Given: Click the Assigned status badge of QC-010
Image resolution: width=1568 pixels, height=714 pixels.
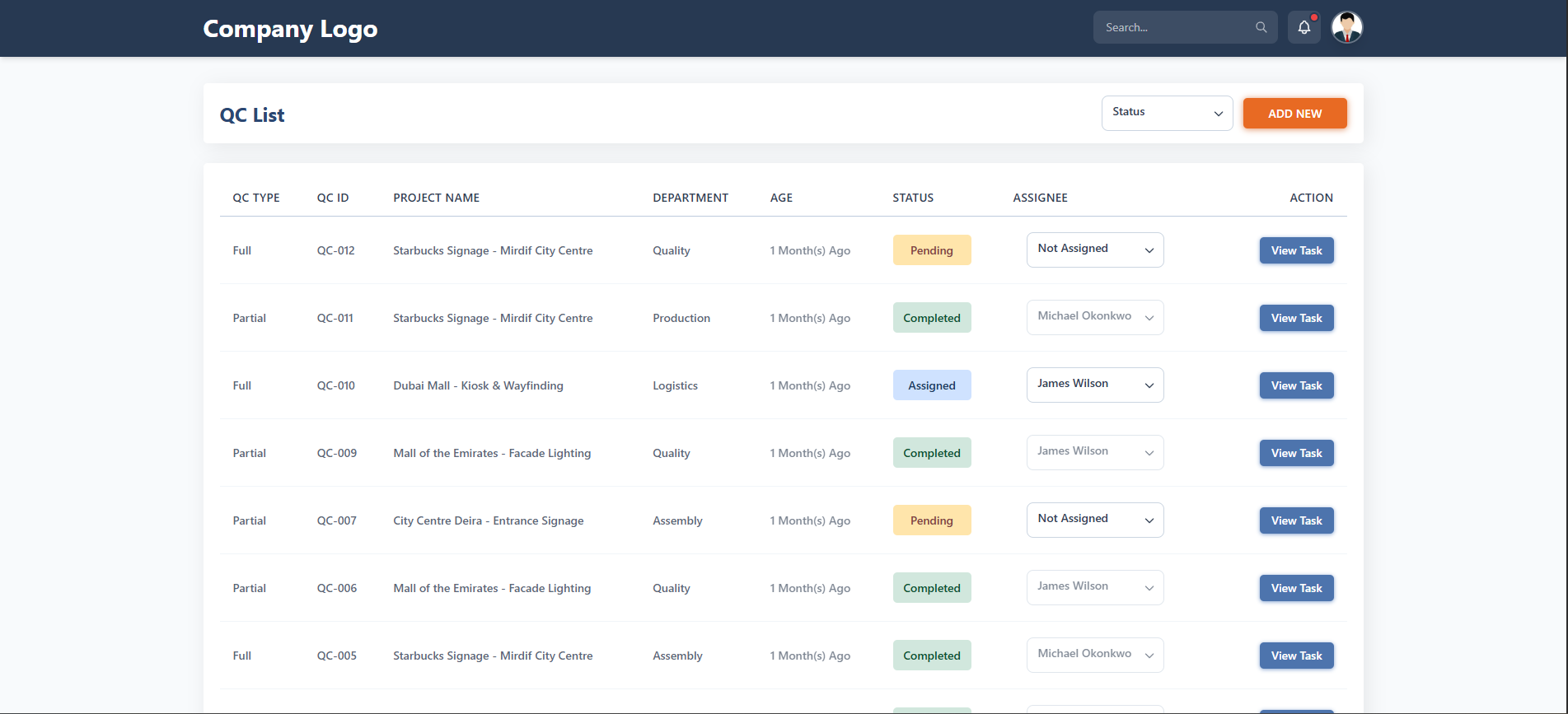Looking at the screenshot, I should pyautogui.click(x=932, y=385).
